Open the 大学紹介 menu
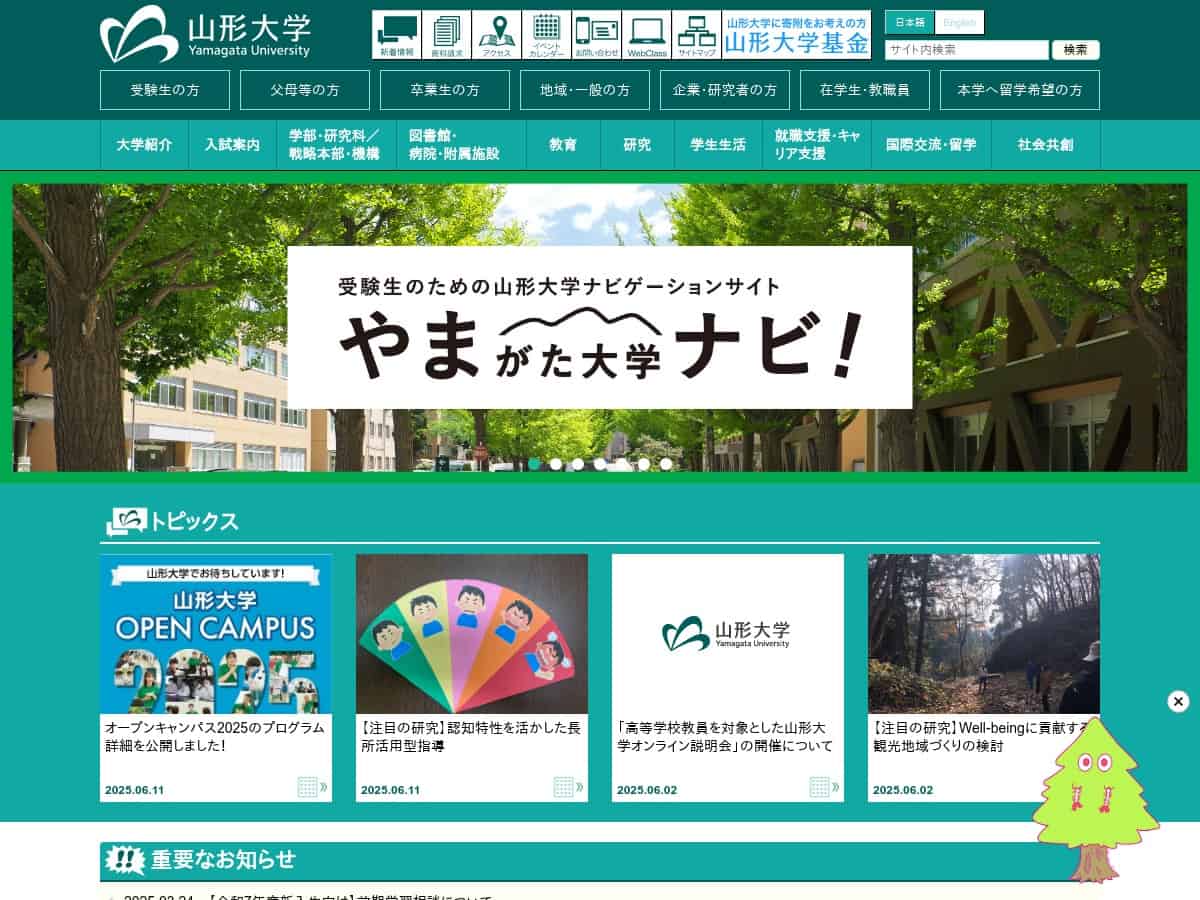 pyautogui.click(x=144, y=145)
